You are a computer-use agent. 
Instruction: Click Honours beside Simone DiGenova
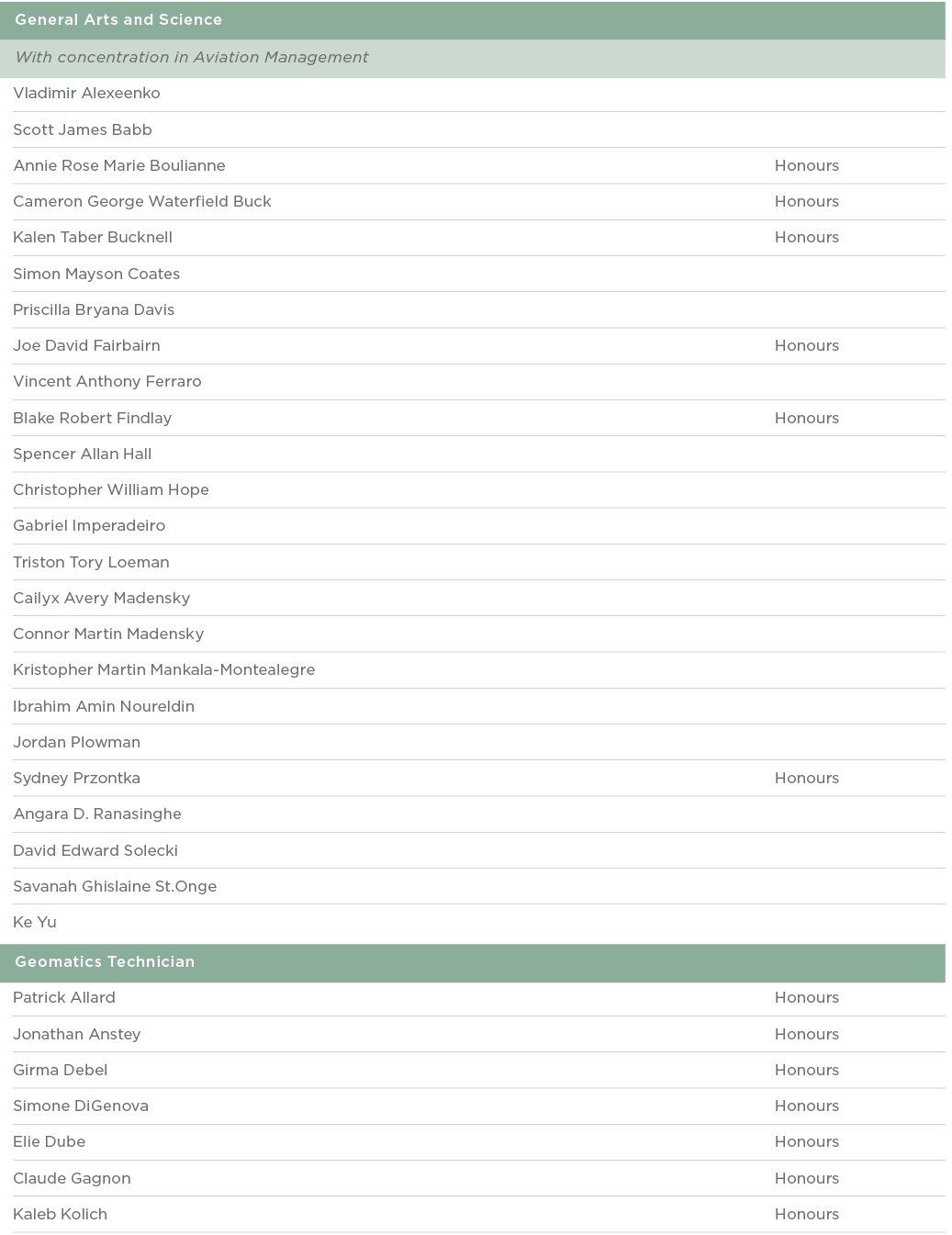tap(806, 1106)
